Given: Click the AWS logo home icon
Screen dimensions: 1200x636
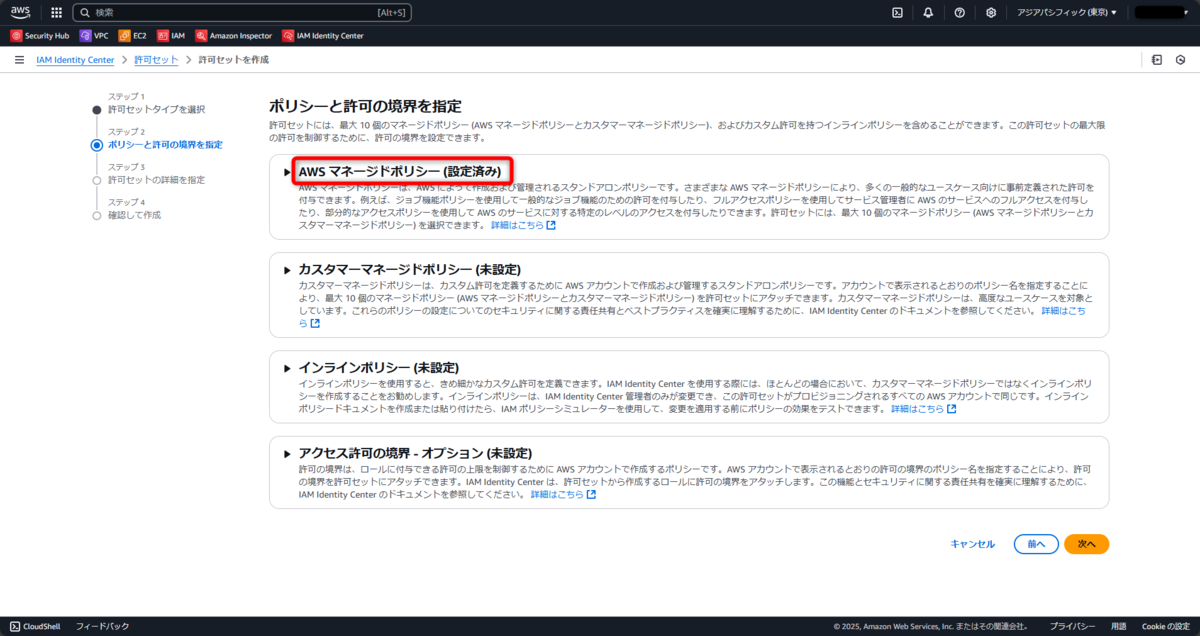Looking at the screenshot, I should tap(21, 12).
